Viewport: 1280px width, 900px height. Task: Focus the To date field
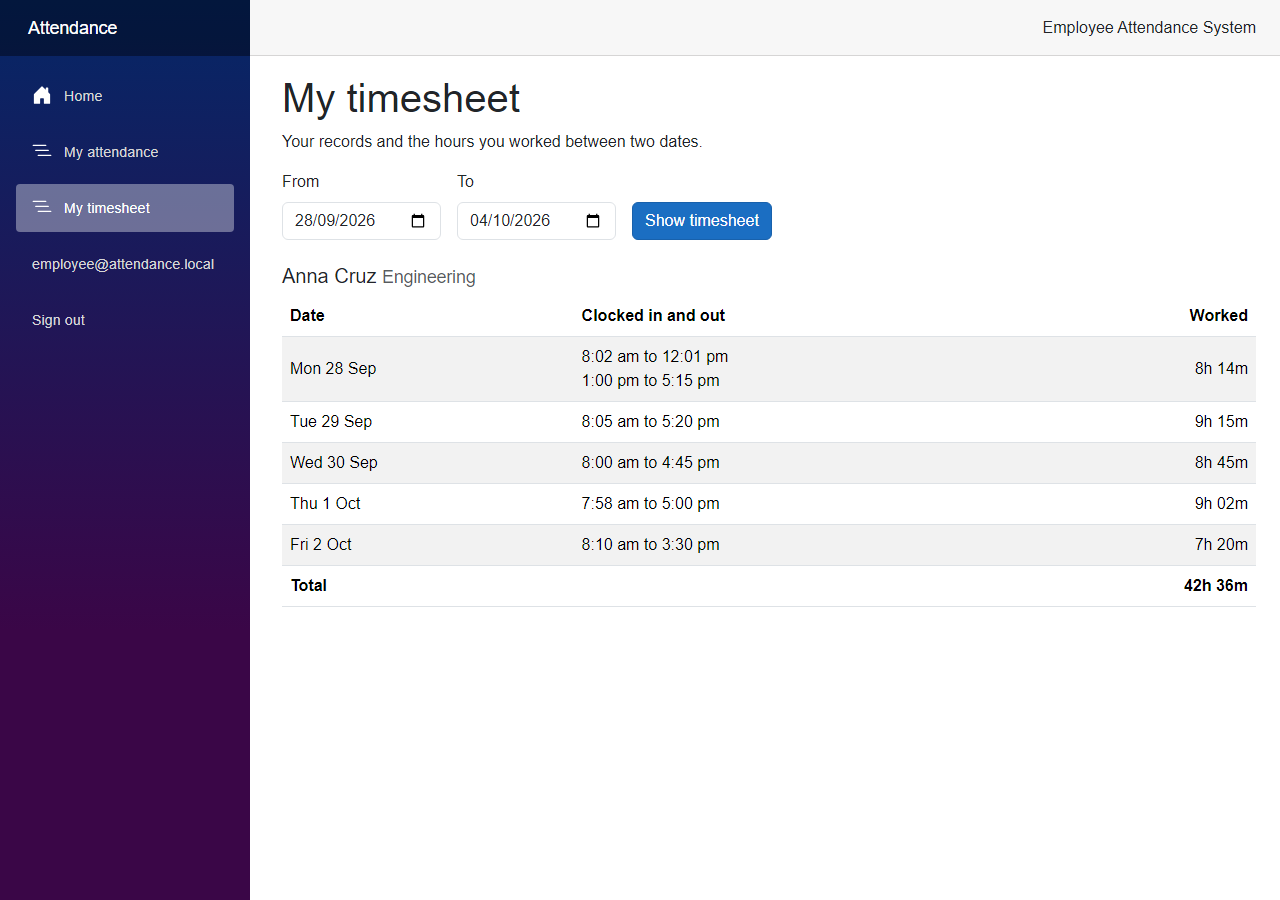tap(536, 221)
